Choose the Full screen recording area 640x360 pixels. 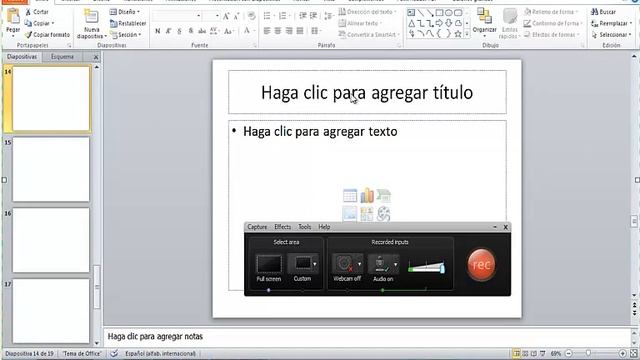tap(269, 268)
